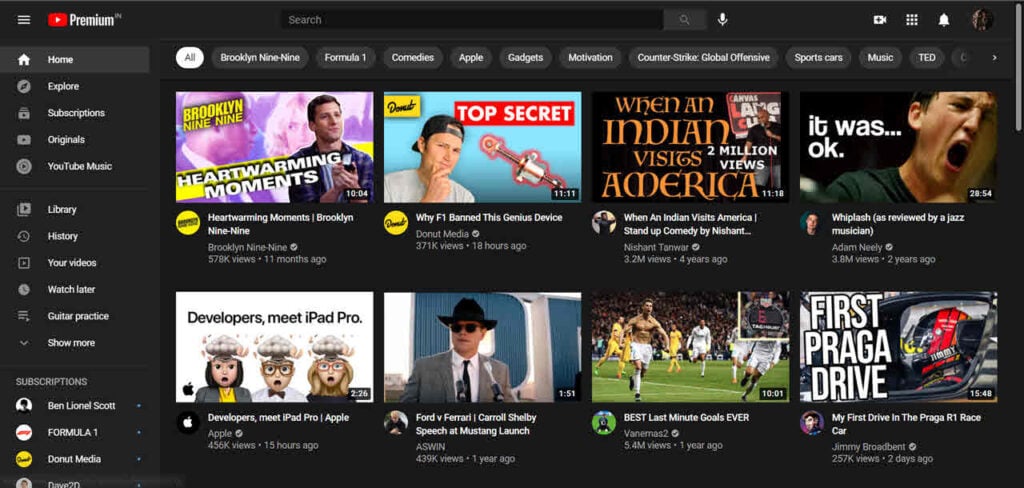
Task: Click ASWIN channel avatar
Action: (x=396, y=423)
